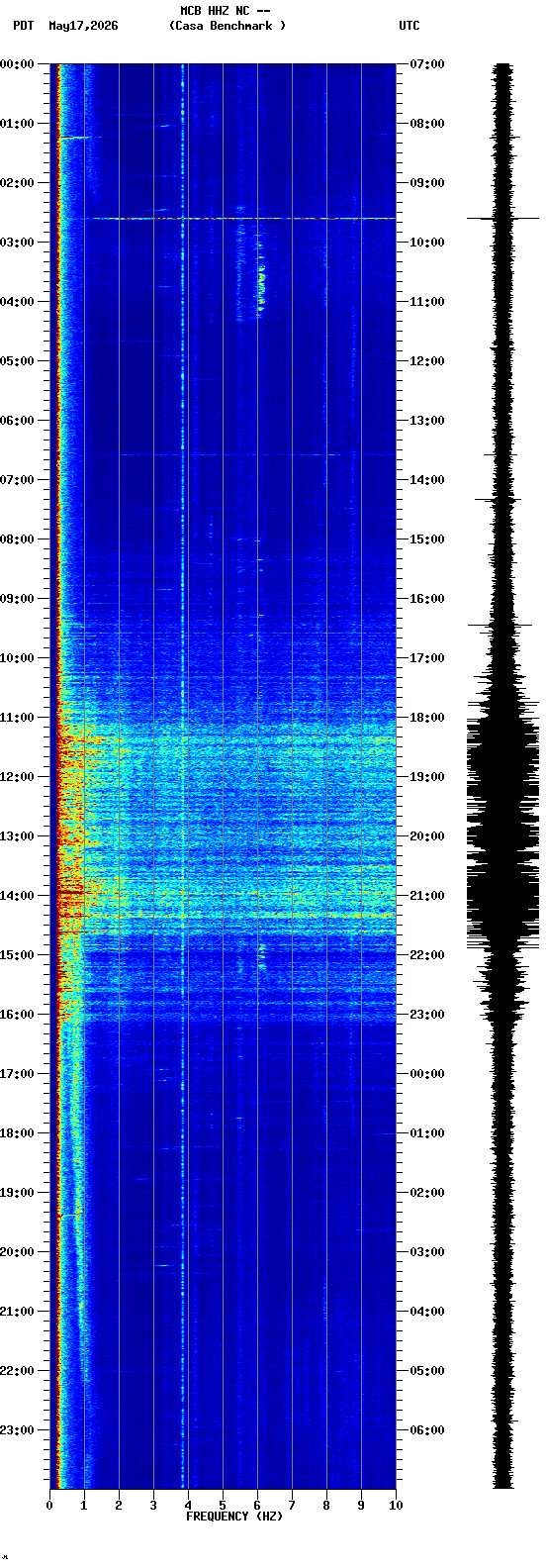546x1568 pixels.
Task: Click the 'UTC' timezone label
Action: [409, 26]
